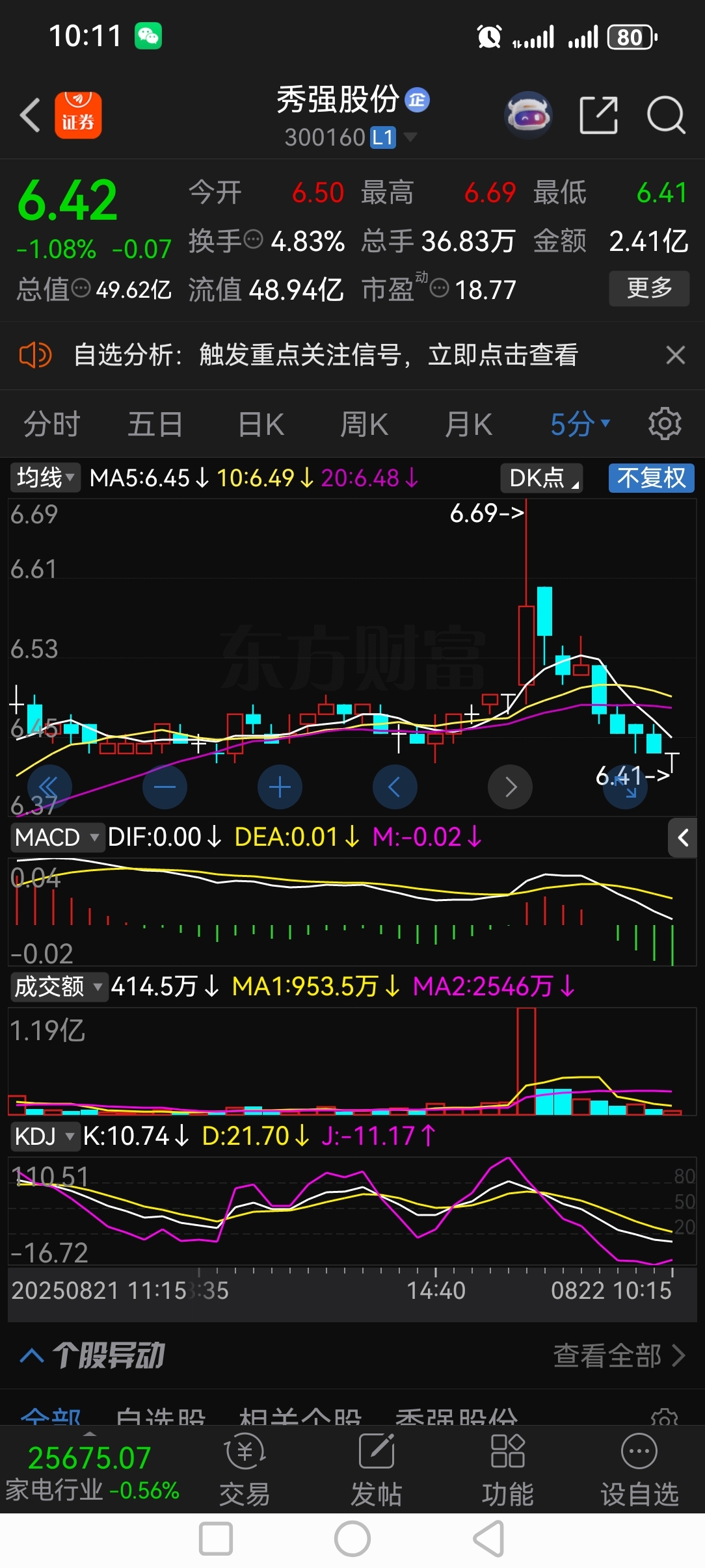
Task: Toggle the 不复权 adjustment button
Action: tap(652, 478)
